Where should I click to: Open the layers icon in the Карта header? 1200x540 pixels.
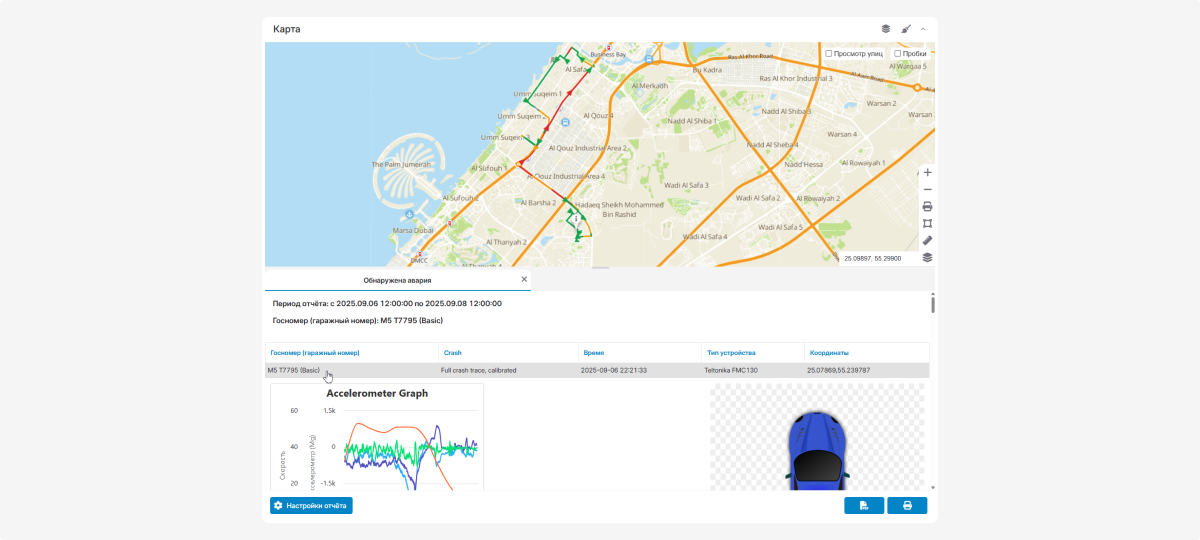point(885,29)
